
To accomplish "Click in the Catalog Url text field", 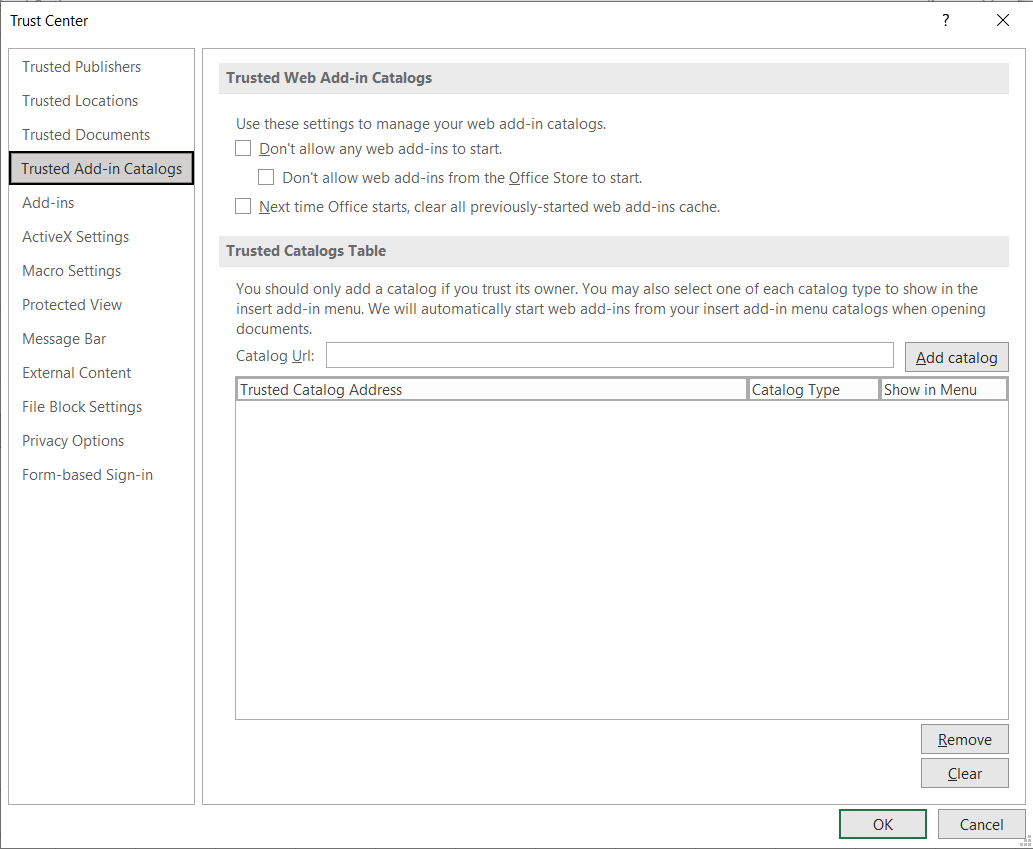I will tap(609, 356).
